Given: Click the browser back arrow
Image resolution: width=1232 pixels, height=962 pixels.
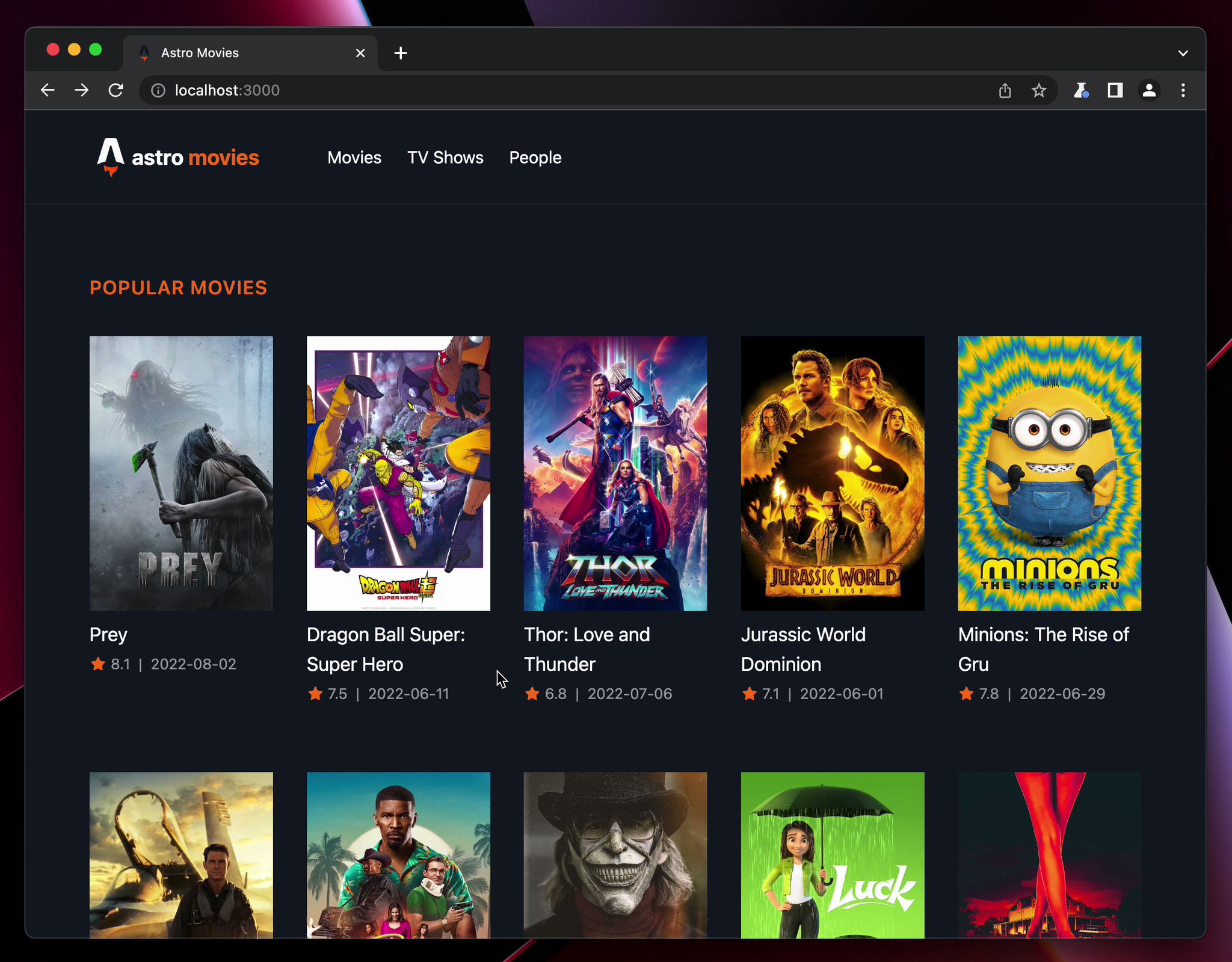Looking at the screenshot, I should point(48,90).
